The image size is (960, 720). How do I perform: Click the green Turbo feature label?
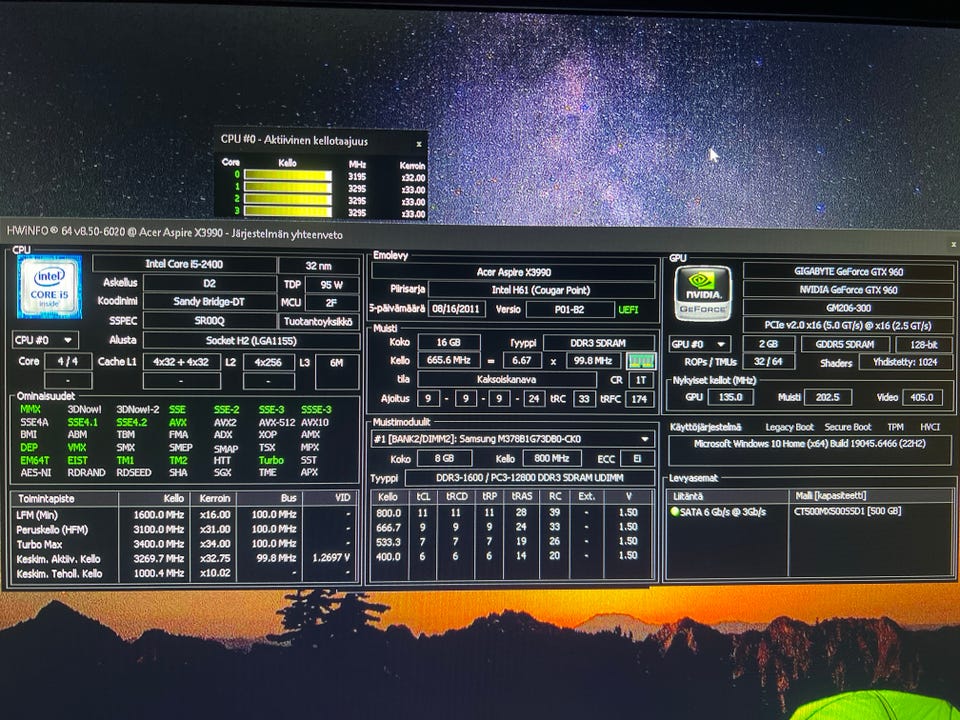tap(271, 460)
